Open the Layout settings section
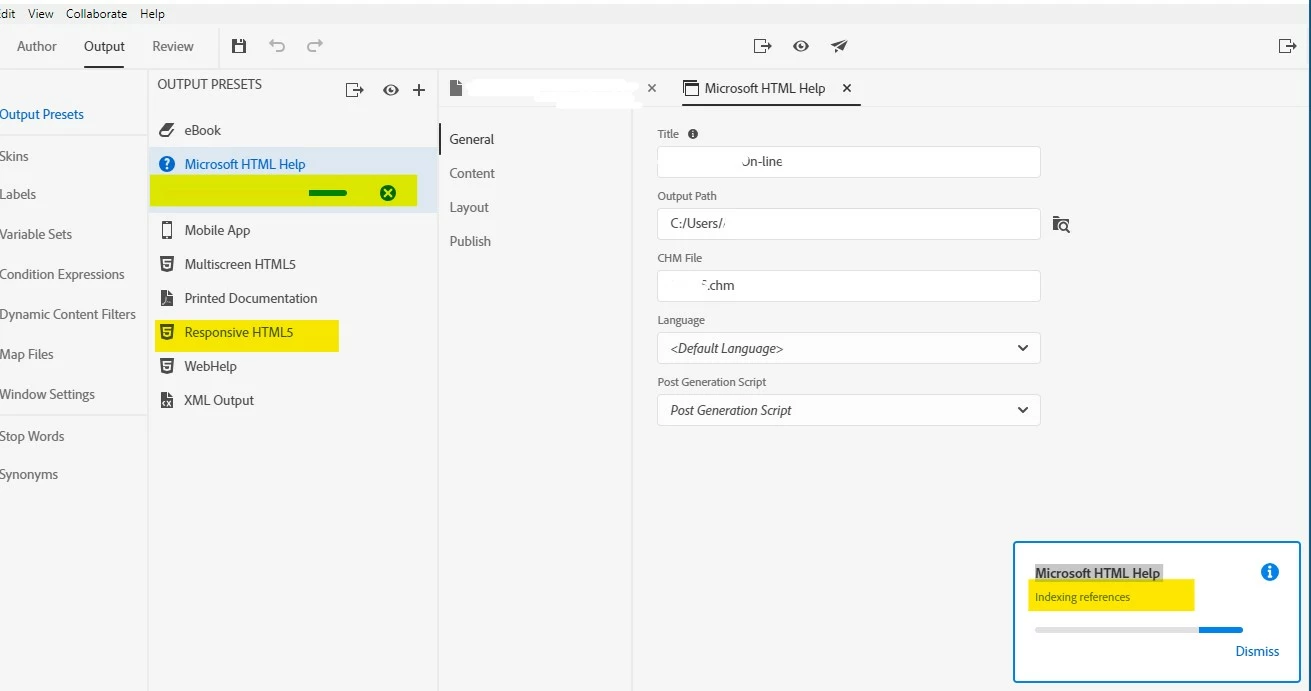Image resolution: width=1311 pixels, height=691 pixels. click(x=469, y=207)
